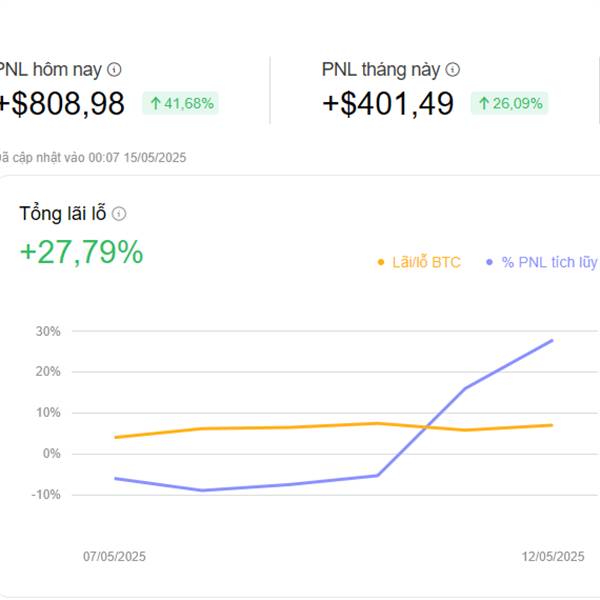
Task: Select the +$401,49 monthly PNL value
Action: [388, 103]
